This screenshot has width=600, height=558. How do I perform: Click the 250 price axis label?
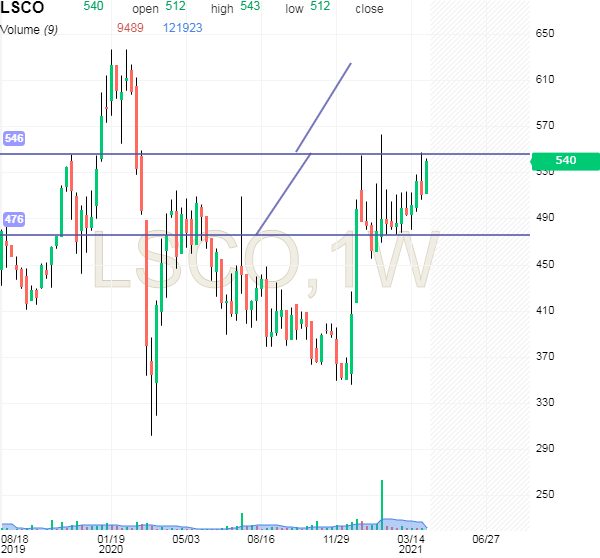point(545,494)
